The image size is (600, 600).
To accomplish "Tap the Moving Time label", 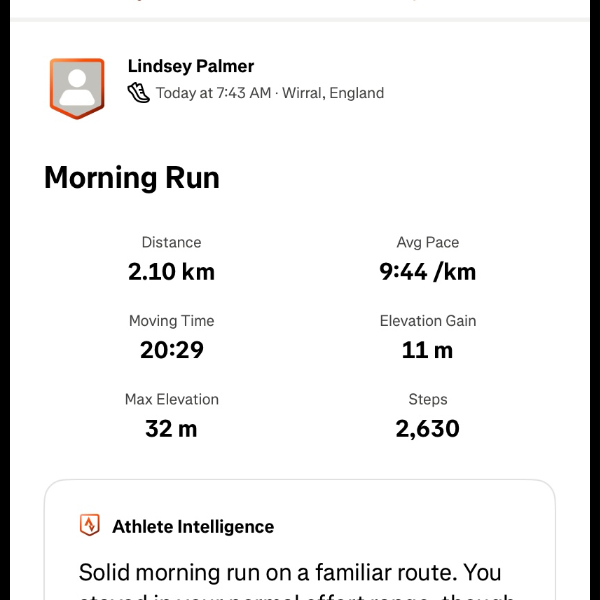I will [x=171, y=321].
